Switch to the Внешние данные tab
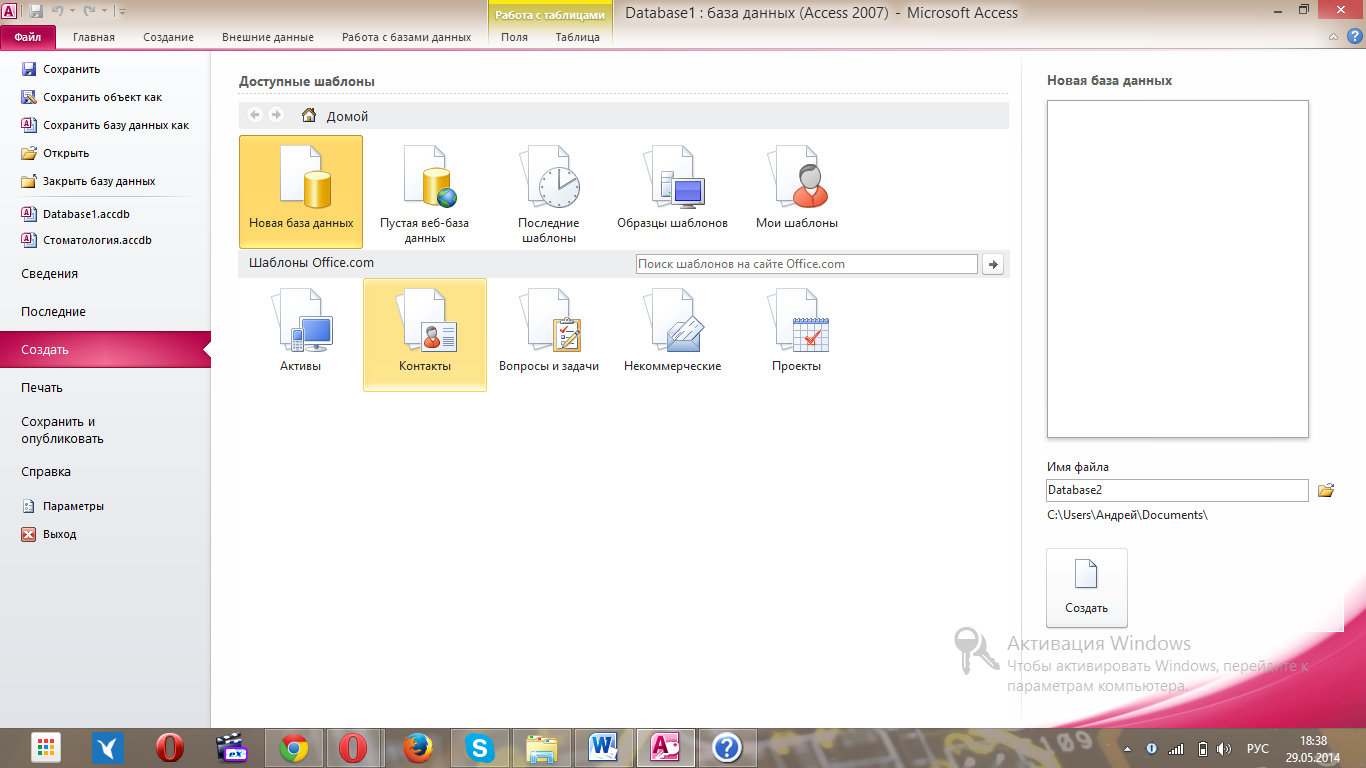Viewport: 1366px width, 768px height. 268,37
